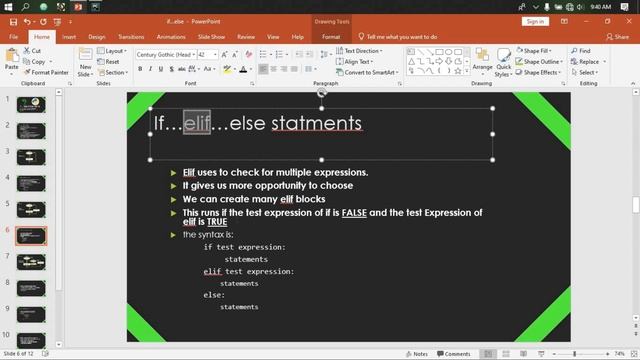This screenshot has height=360, width=640.
Task: Expand the Section dropdown
Action: [113, 72]
